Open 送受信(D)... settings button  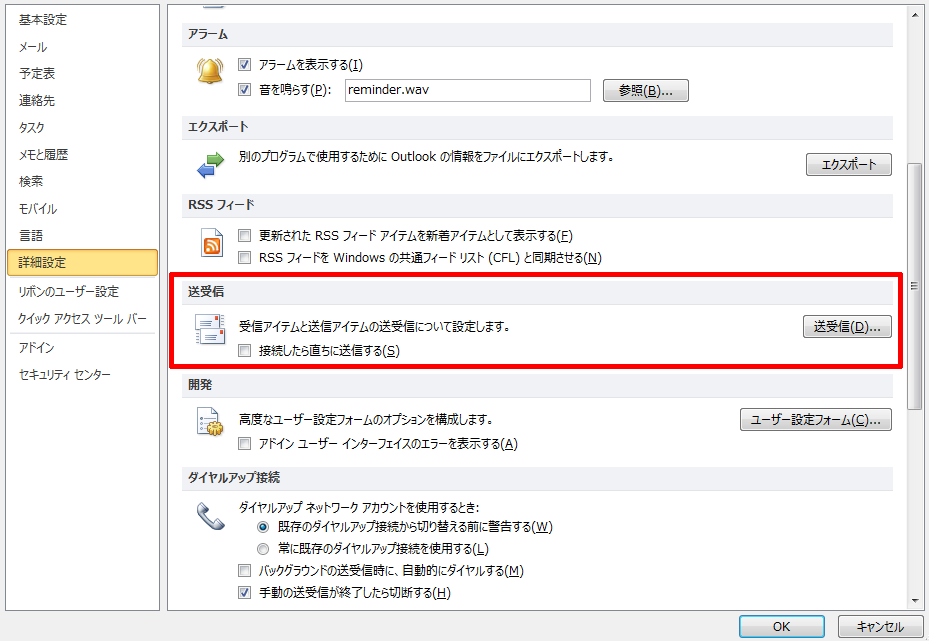847,326
